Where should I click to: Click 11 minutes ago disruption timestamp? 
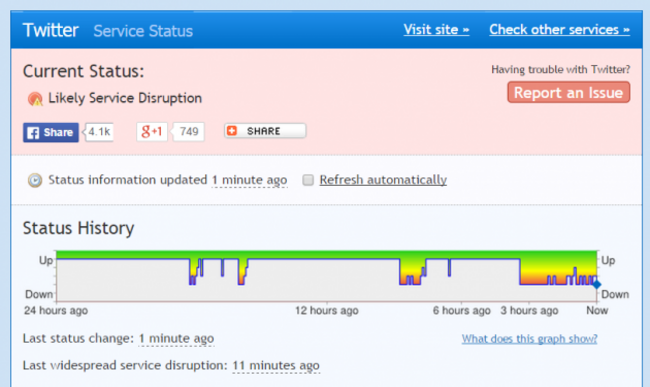[276, 365]
